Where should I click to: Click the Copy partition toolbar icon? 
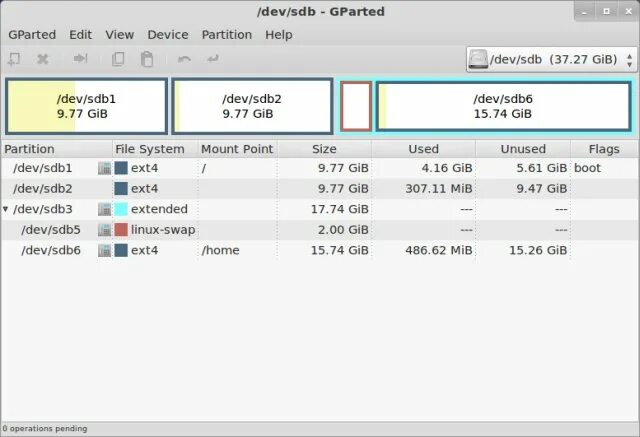click(118, 59)
